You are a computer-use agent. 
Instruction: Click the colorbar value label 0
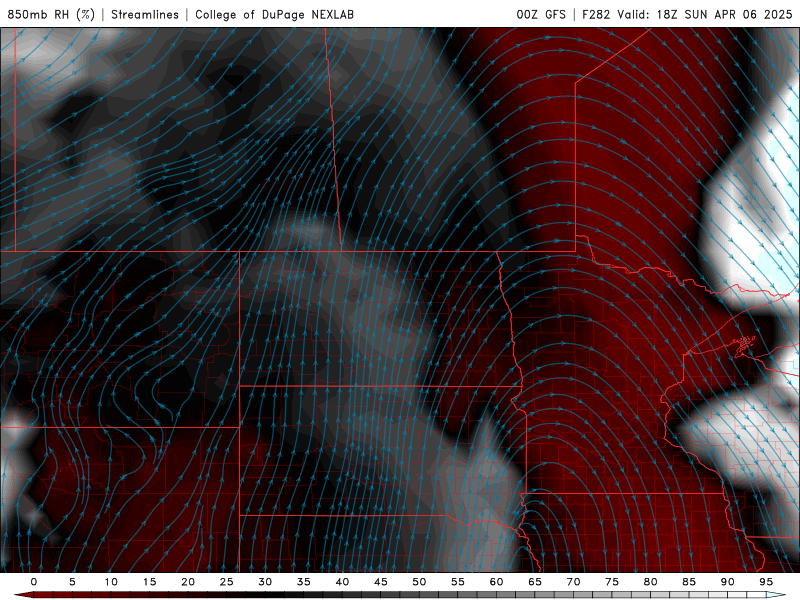point(34,582)
